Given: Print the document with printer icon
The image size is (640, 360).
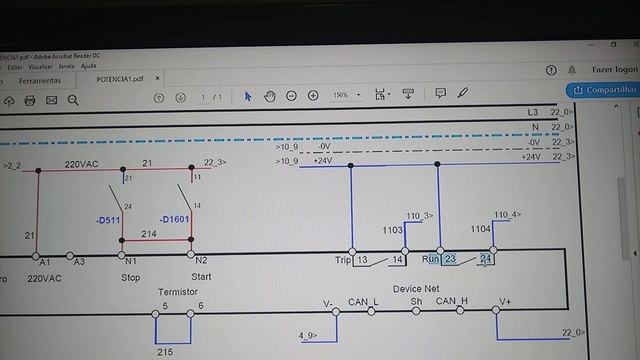Looking at the screenshot, I should pos(30,100).
